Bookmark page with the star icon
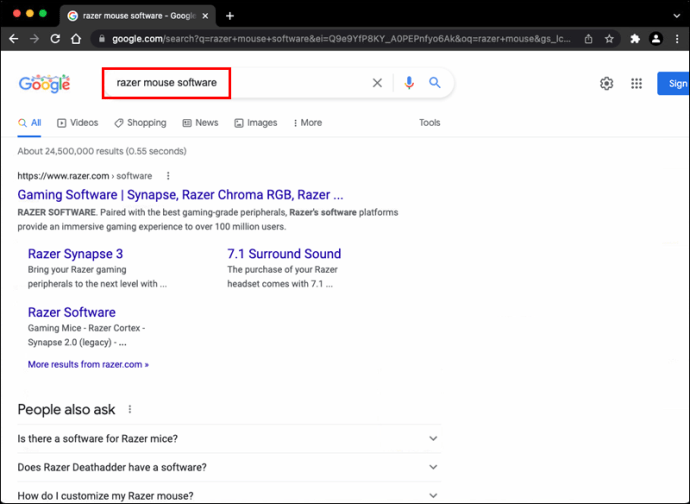Screen dimensions: 690x504 [x=609, y=39]
